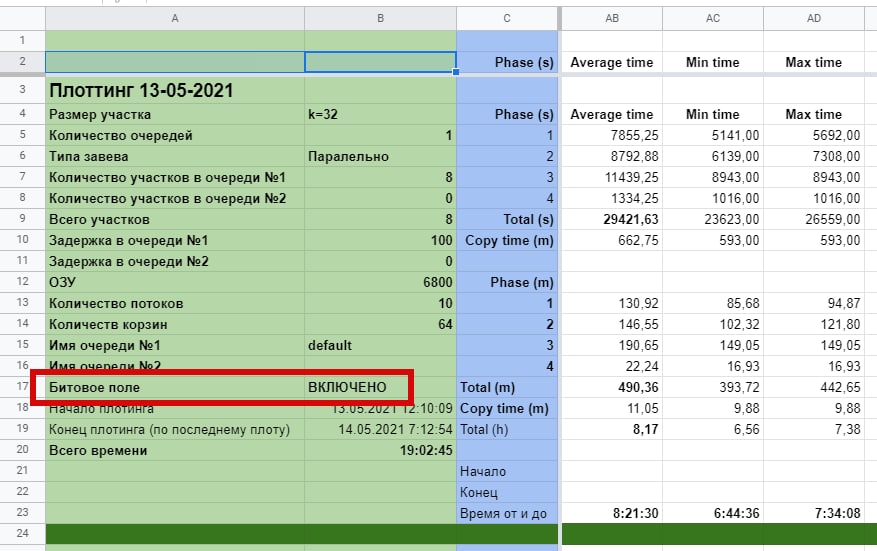
Task: Click cell 'Размер участка'
Action: pyautogui.click(x=175, y=114)
